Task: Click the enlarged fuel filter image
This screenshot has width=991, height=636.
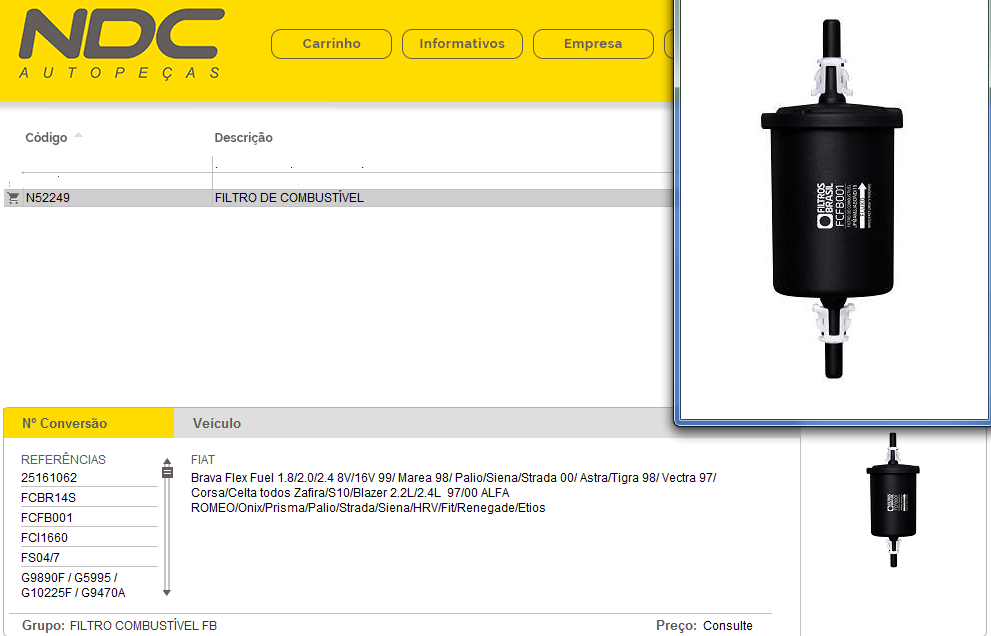Action: (x=832, y=199)
